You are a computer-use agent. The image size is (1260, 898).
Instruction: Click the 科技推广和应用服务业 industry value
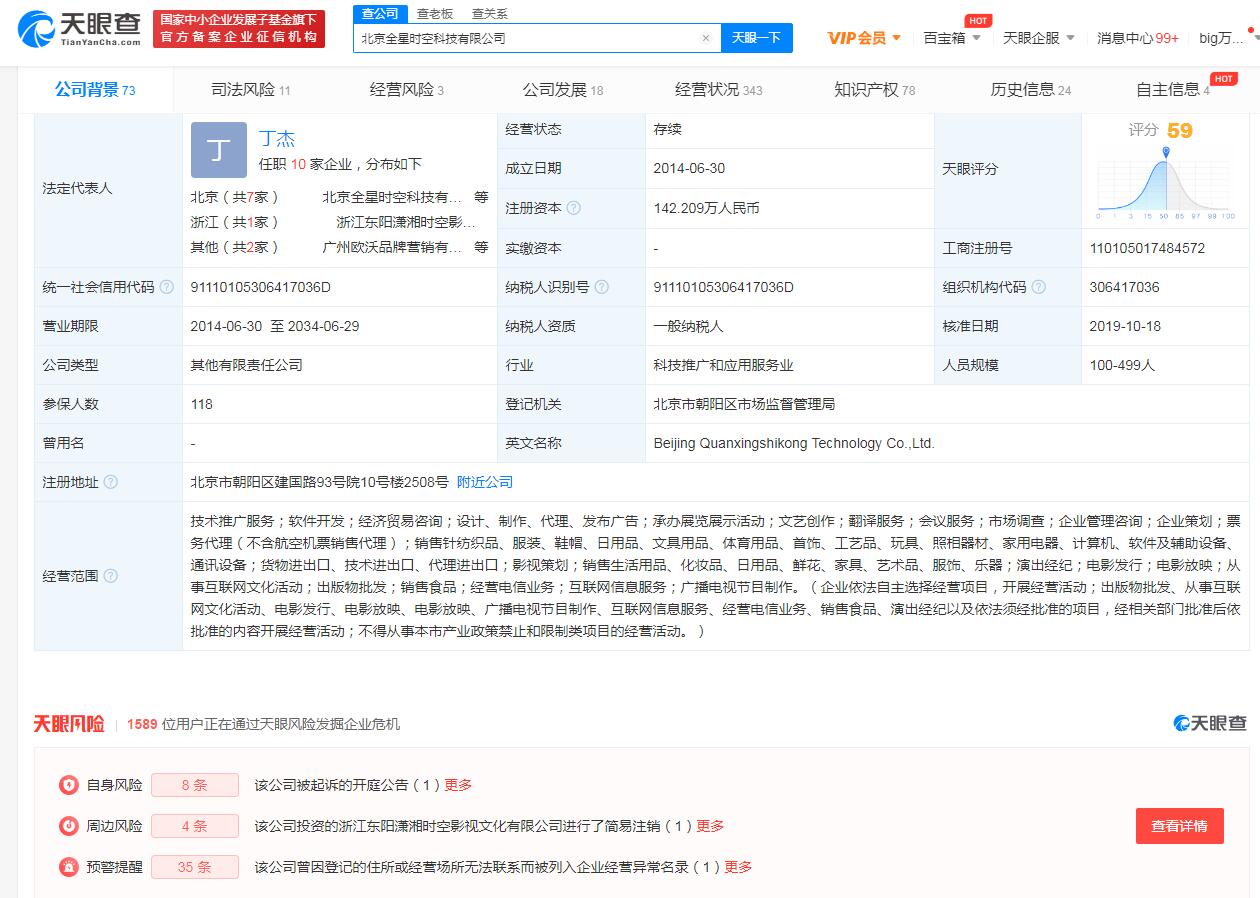(x=723, y=365)
